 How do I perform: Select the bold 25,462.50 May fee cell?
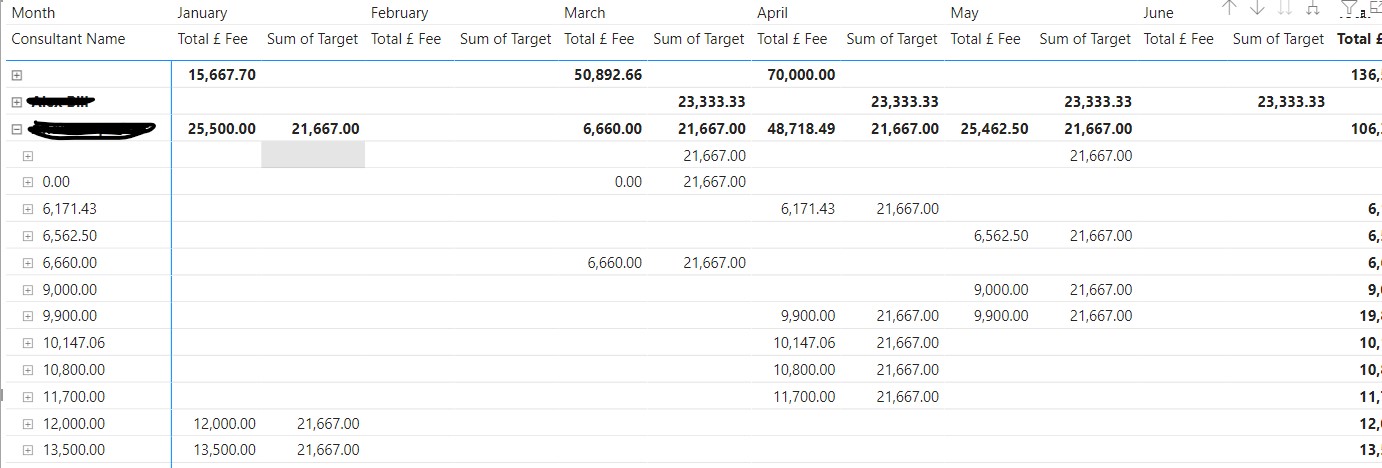[x=994, y=129]
